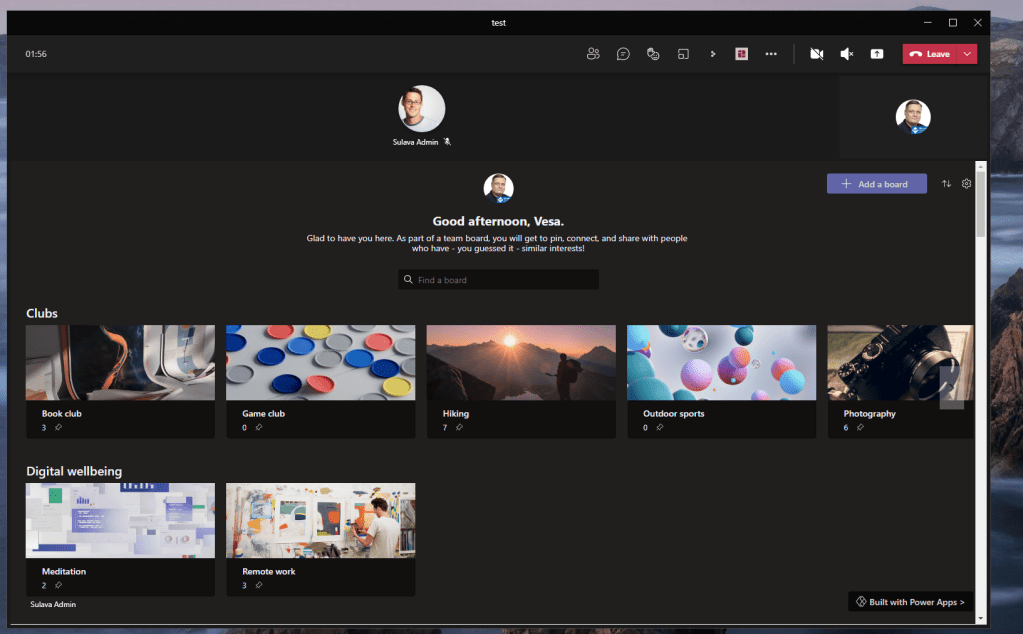
Task: Open the meeting chat
Action: coord(623,54)
